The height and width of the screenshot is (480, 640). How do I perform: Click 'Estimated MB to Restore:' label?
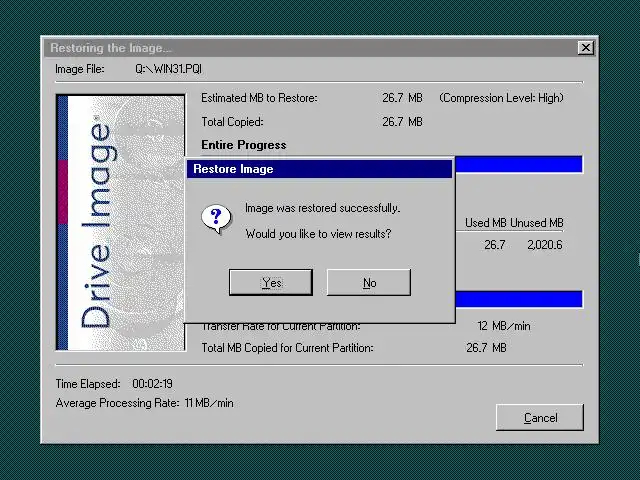(259, 98)
